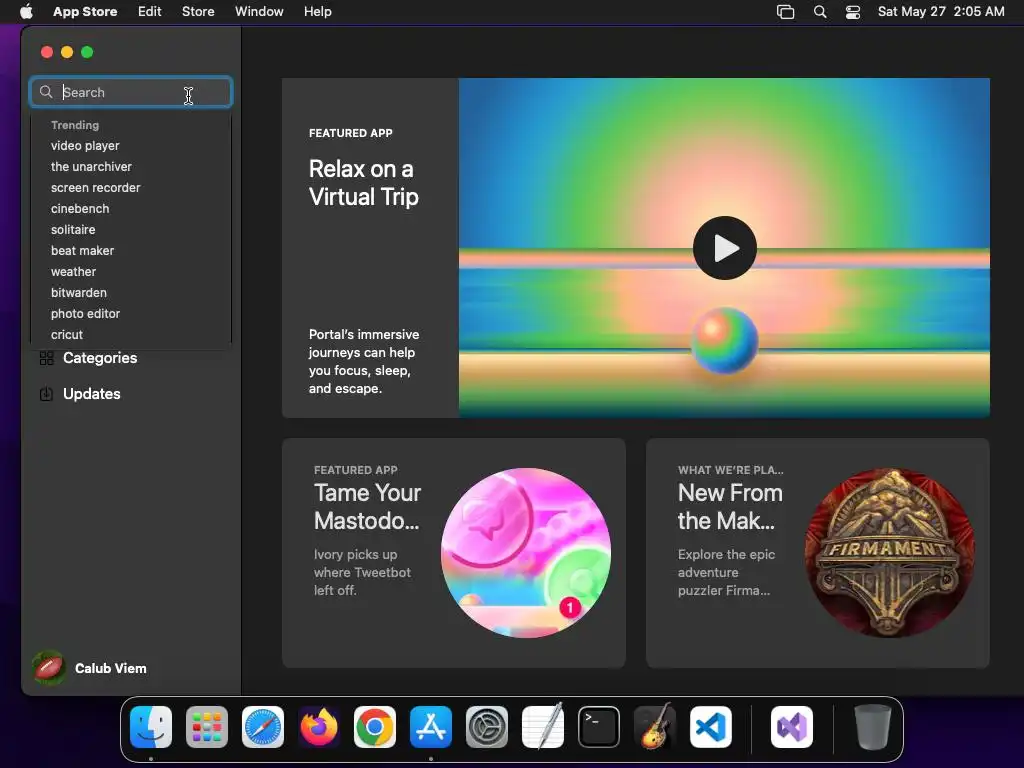Focus the App Store Search field
1024x768 pixels.
[131, 92]
